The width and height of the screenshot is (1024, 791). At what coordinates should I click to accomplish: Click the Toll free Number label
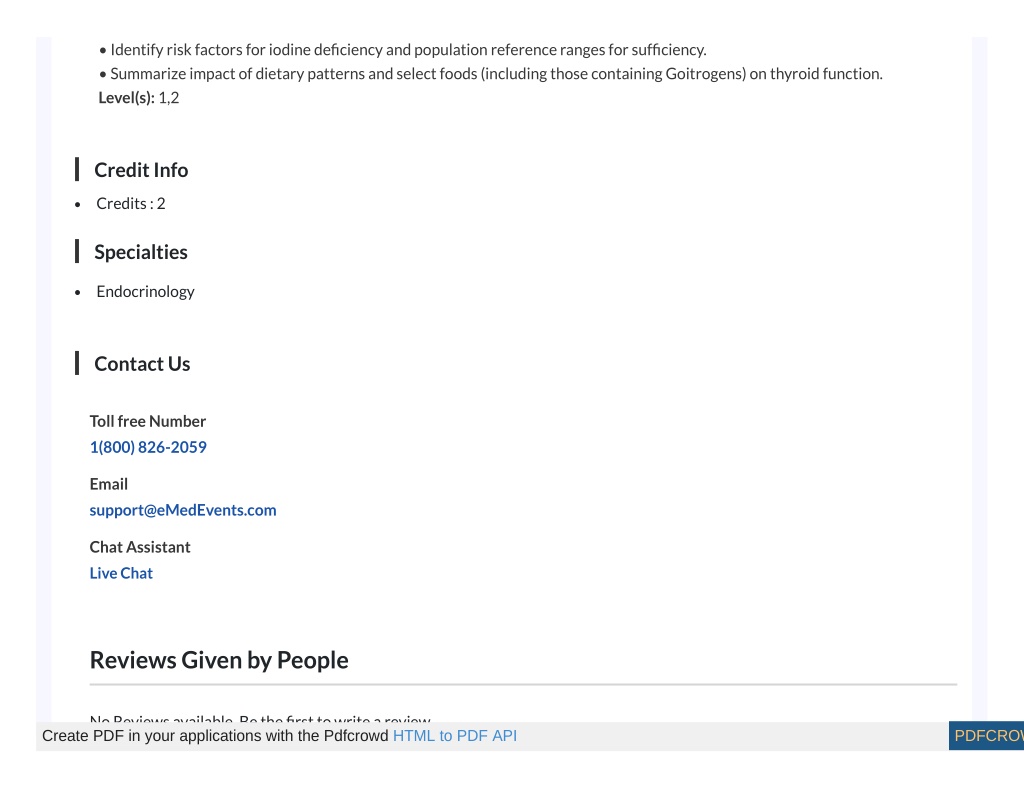tap(148, 421)
